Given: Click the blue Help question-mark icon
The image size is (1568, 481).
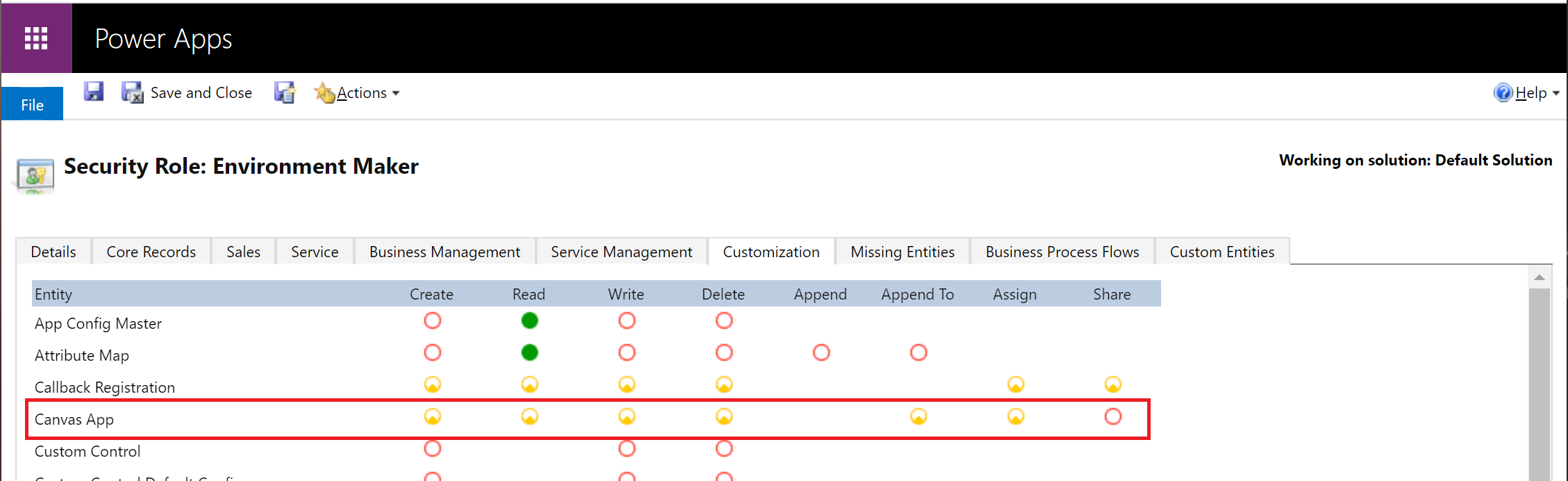Looking at the screenshot, I should click(1503, 92).
